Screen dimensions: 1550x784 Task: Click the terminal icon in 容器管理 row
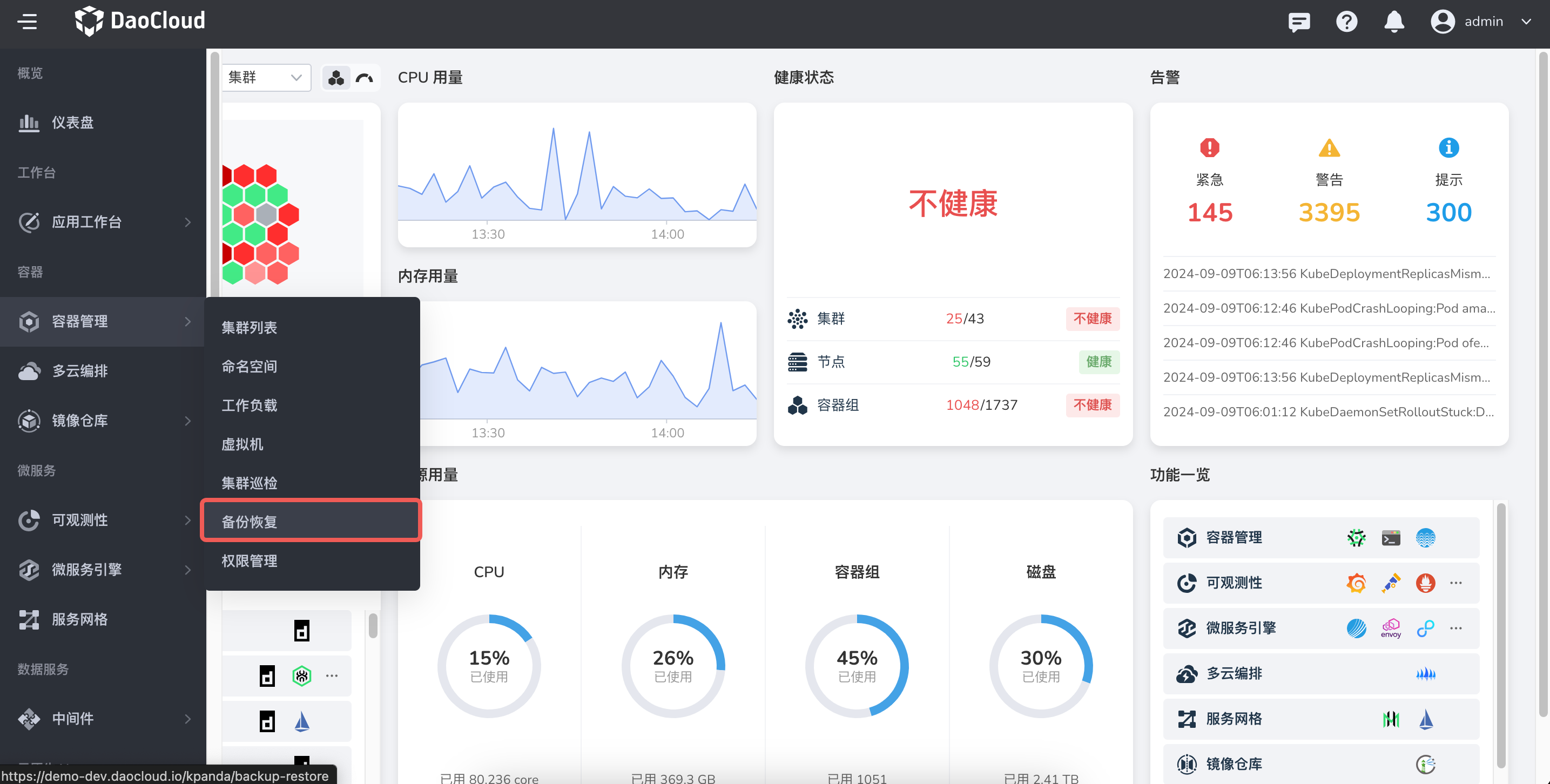(x=1391, y=537)
